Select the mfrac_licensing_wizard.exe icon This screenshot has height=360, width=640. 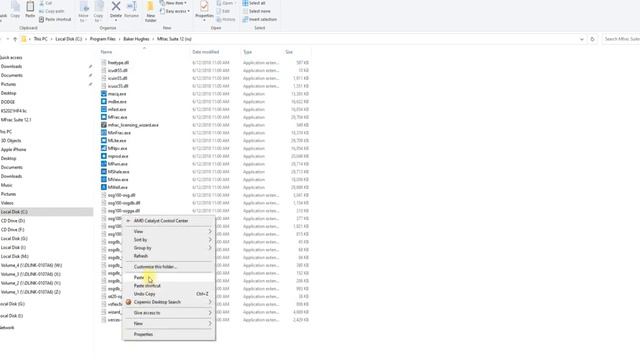[104, 125]
